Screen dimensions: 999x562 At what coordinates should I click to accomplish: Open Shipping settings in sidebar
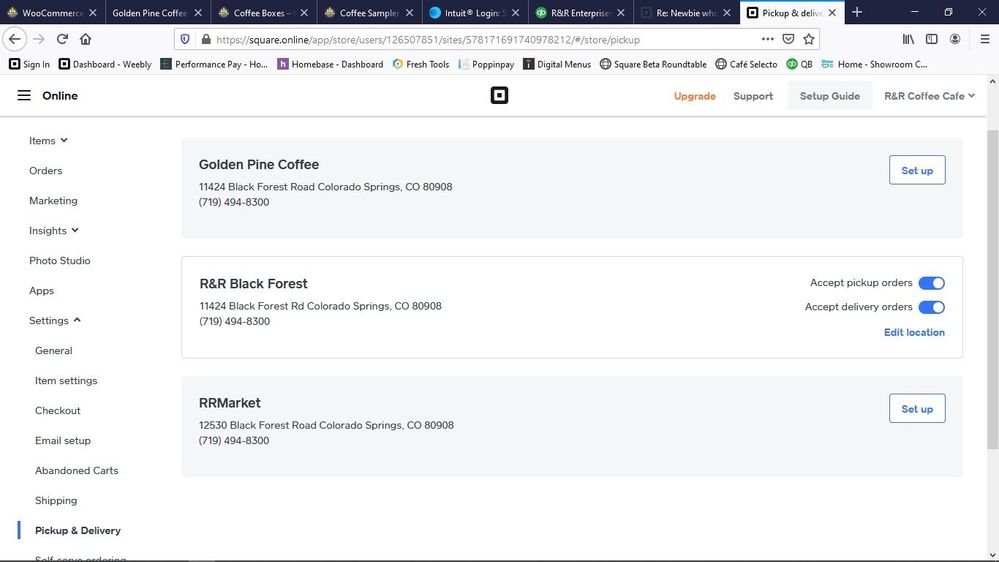(x=56, y=501)
